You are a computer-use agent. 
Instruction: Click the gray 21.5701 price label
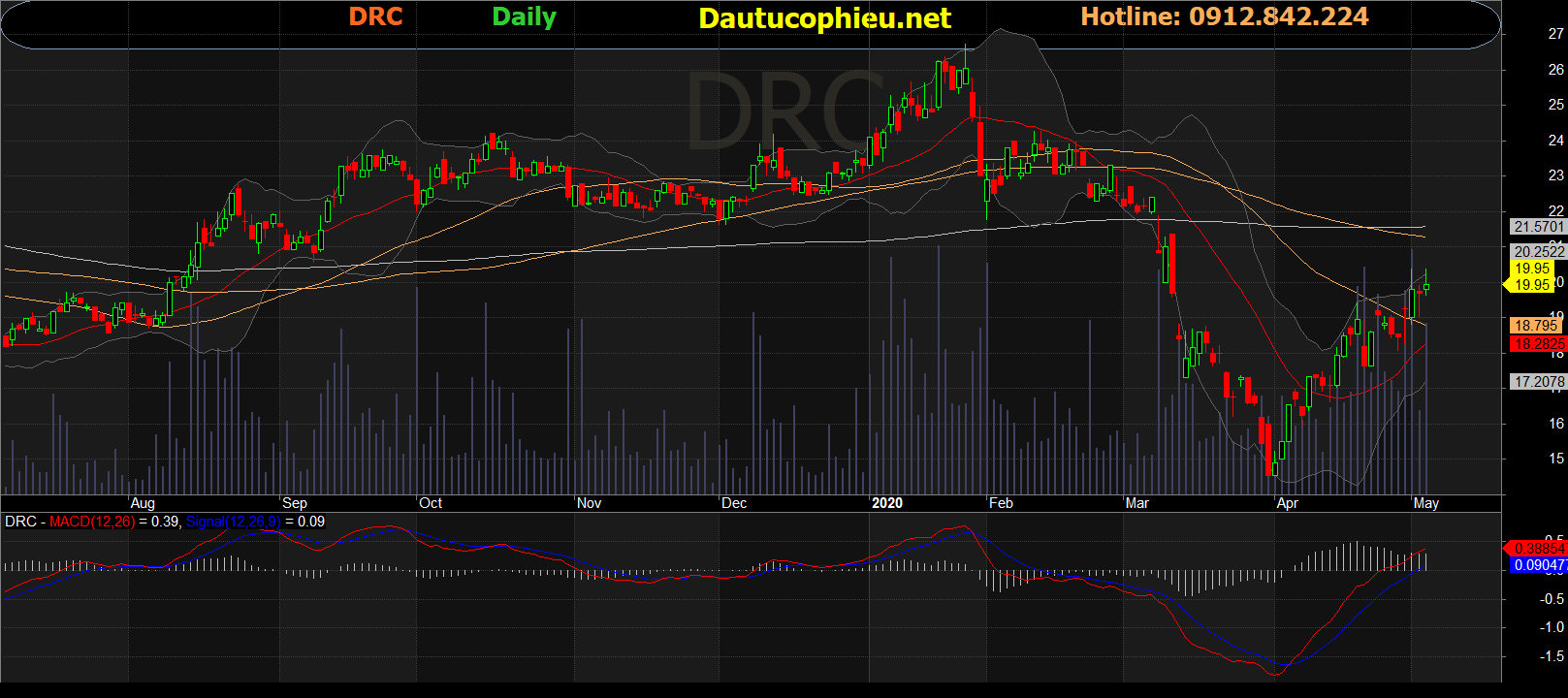(1538, 227)
